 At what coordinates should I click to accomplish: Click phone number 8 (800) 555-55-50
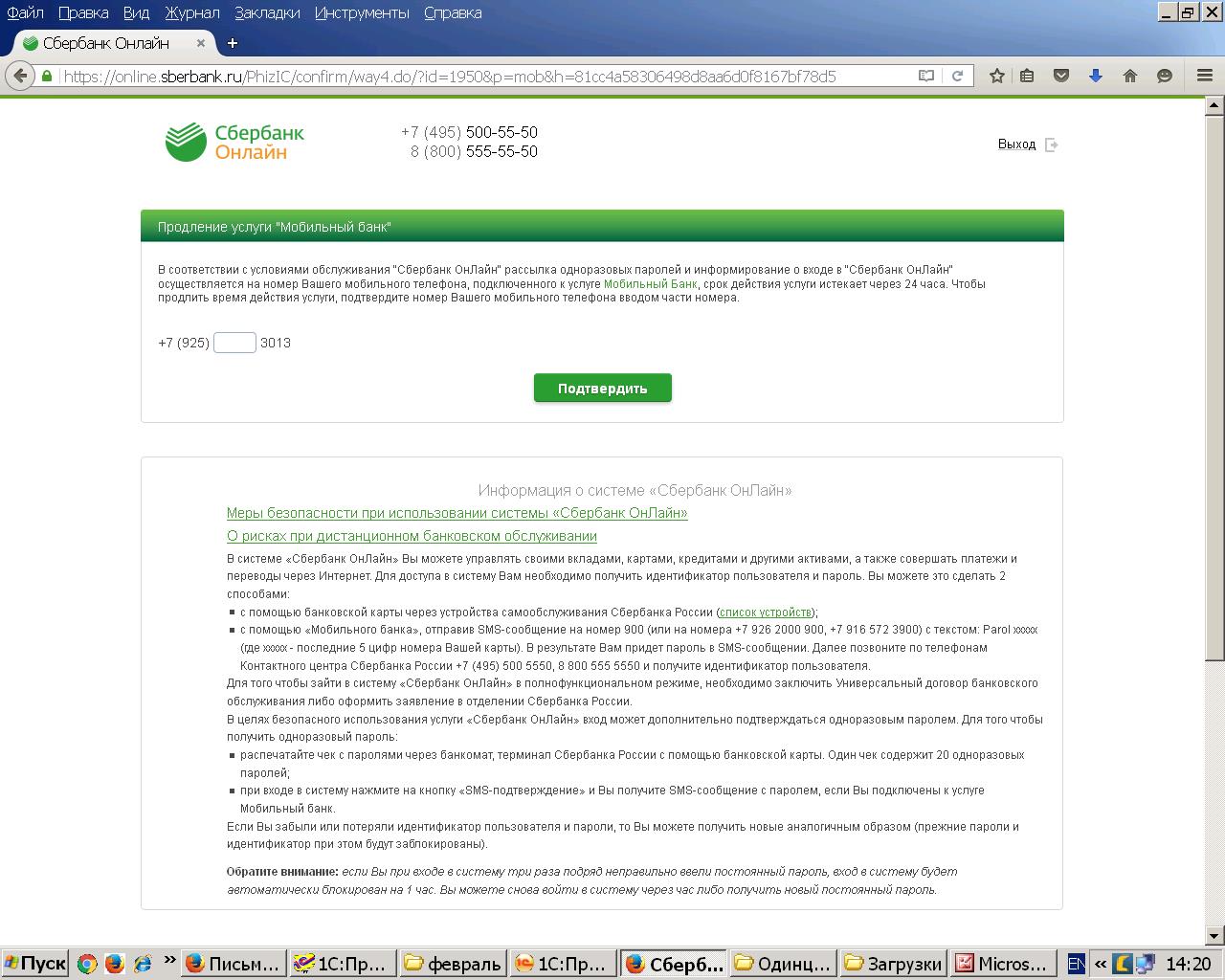point(474,151)
